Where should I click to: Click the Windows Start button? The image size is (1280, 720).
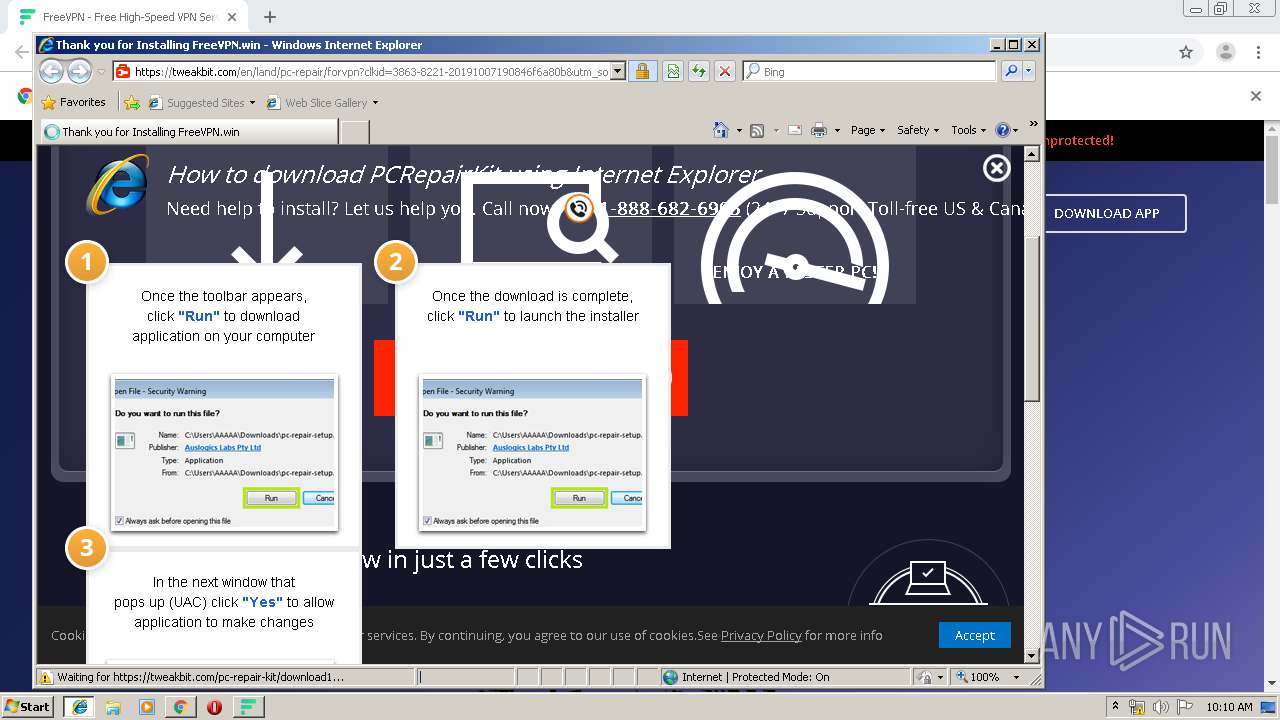point(28,707)
